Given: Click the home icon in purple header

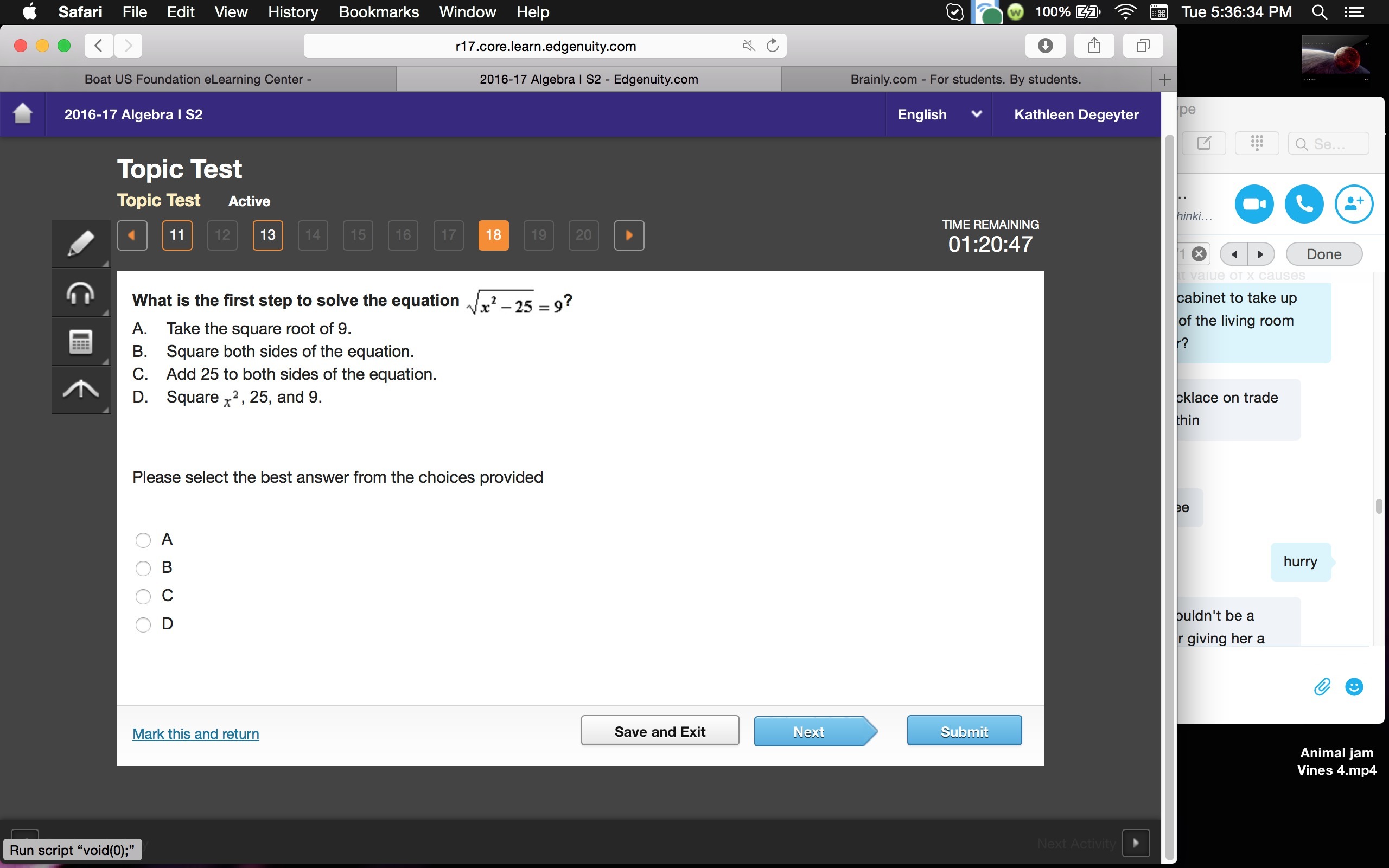Looking at the screenshot, I should pos(22,114).
